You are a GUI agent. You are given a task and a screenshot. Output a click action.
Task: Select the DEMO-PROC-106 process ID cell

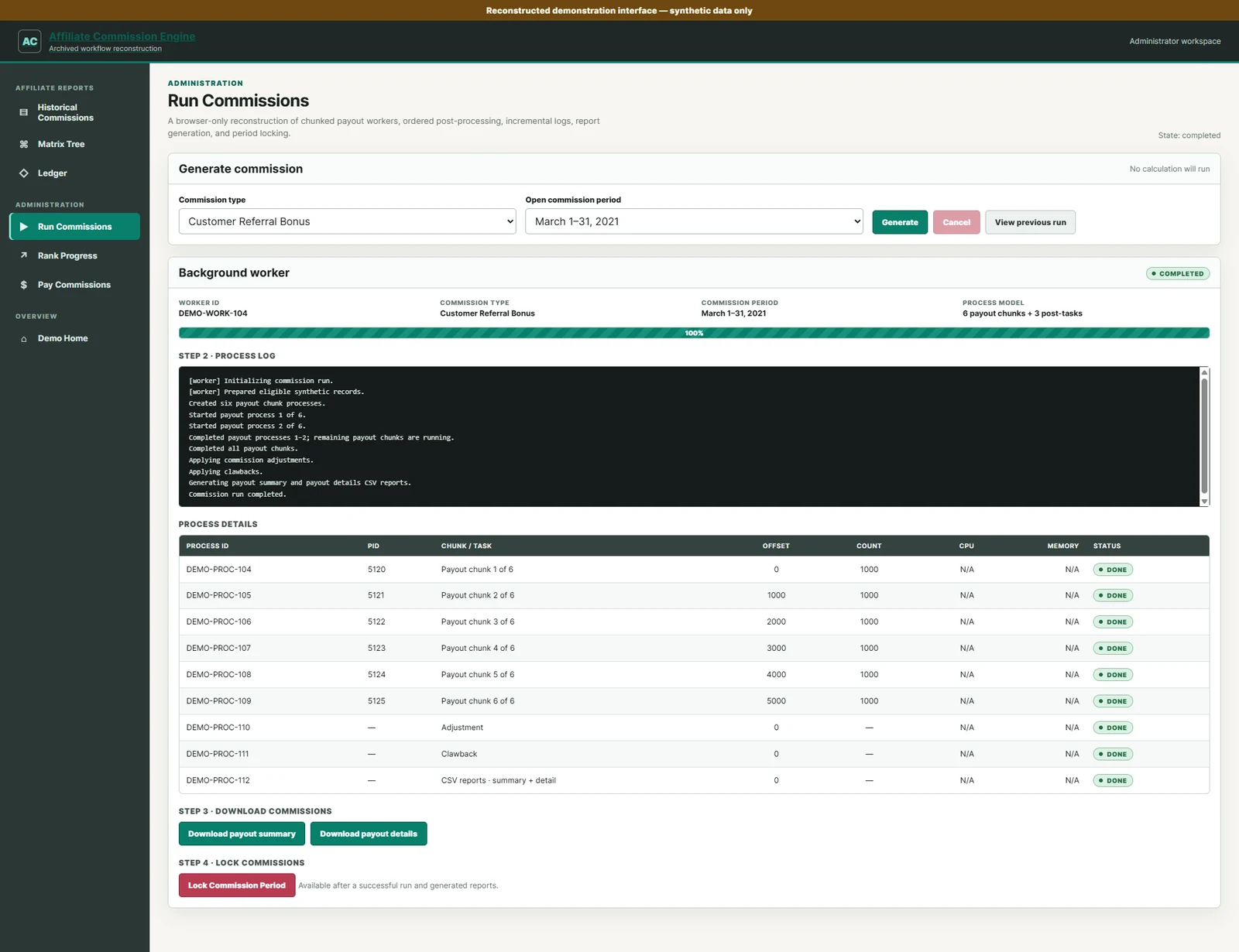(218, 622)
